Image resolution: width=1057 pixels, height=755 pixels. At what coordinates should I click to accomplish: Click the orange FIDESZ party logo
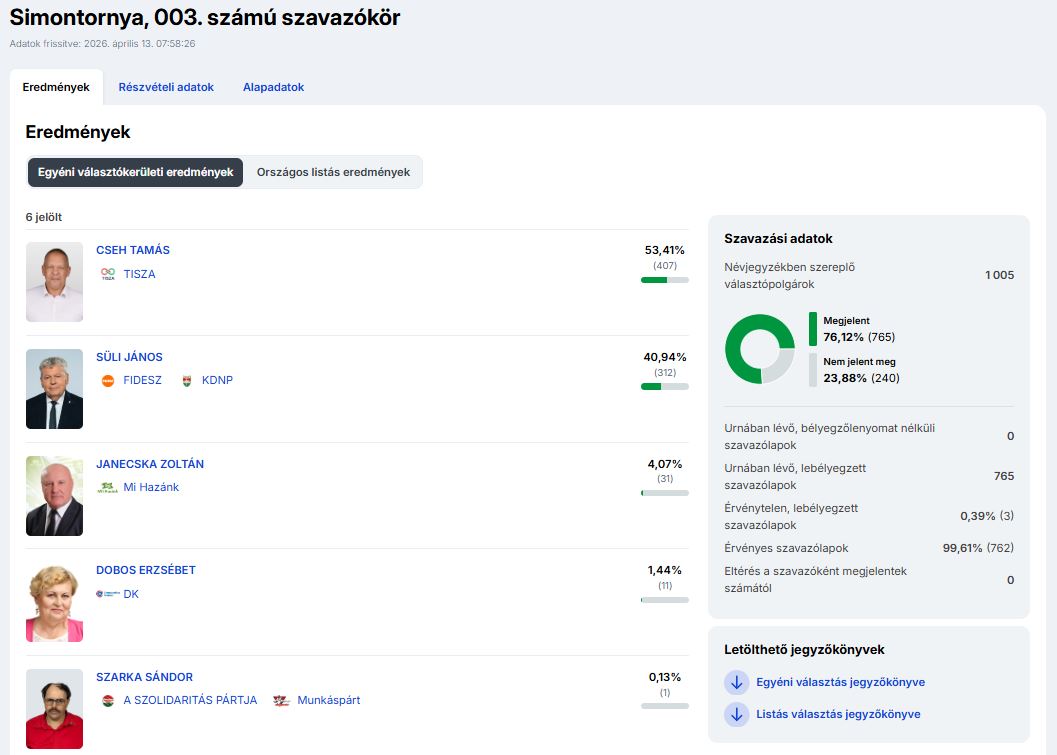click(x=108, y=381)
